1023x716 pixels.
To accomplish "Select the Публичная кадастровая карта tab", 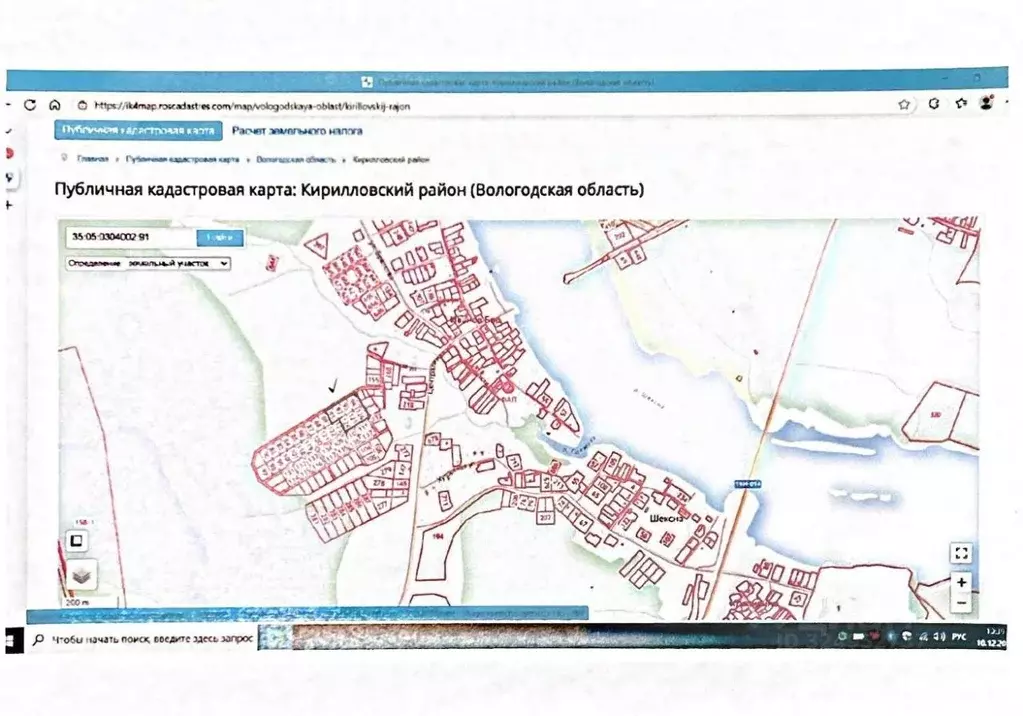I will (x=137, y=131).
